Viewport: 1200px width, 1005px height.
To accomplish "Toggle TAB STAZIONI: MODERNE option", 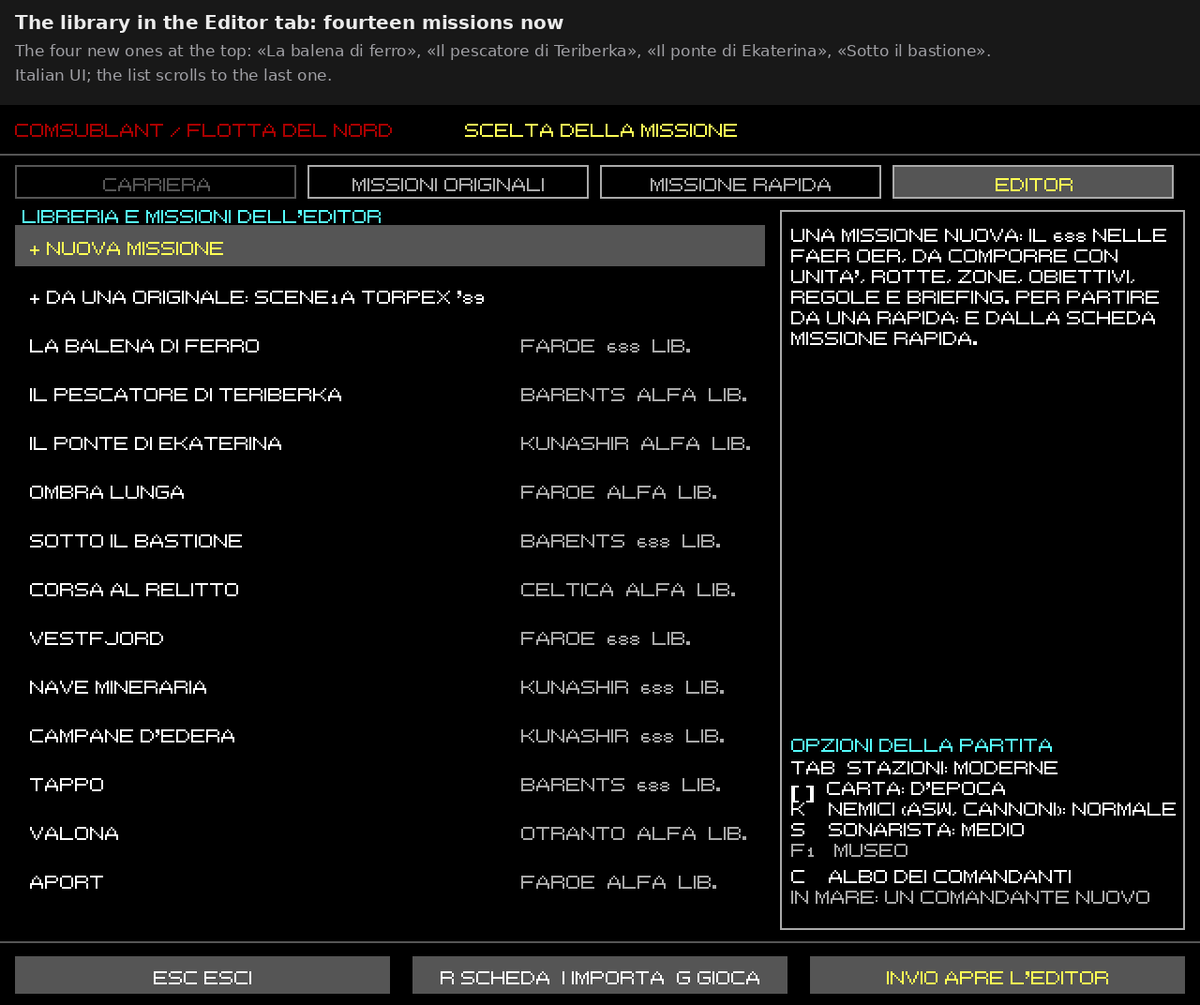I will (924, 768).
